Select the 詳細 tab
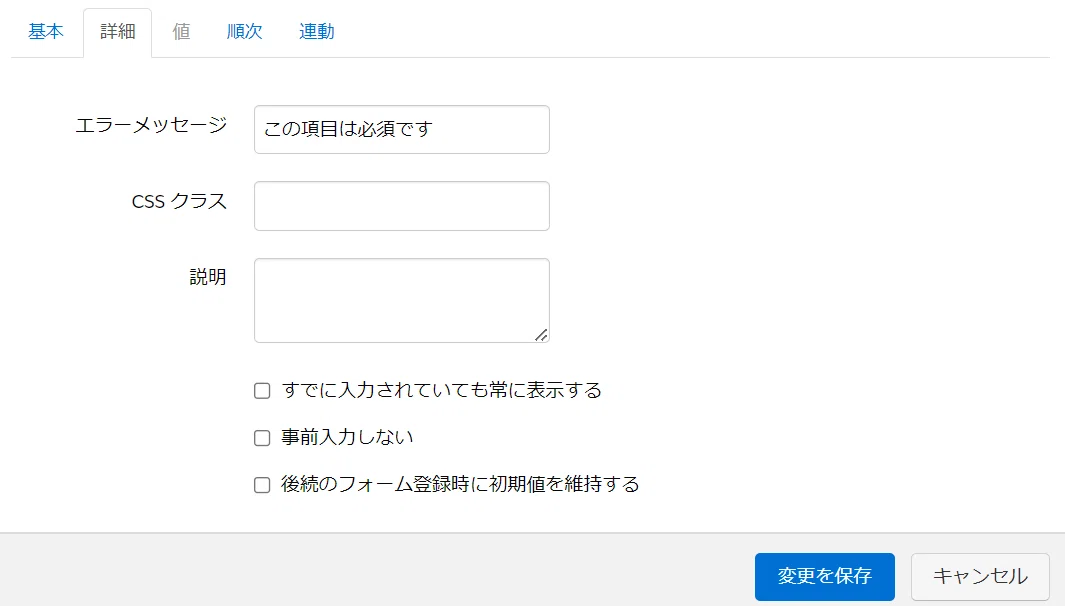 tap(118, 32)
